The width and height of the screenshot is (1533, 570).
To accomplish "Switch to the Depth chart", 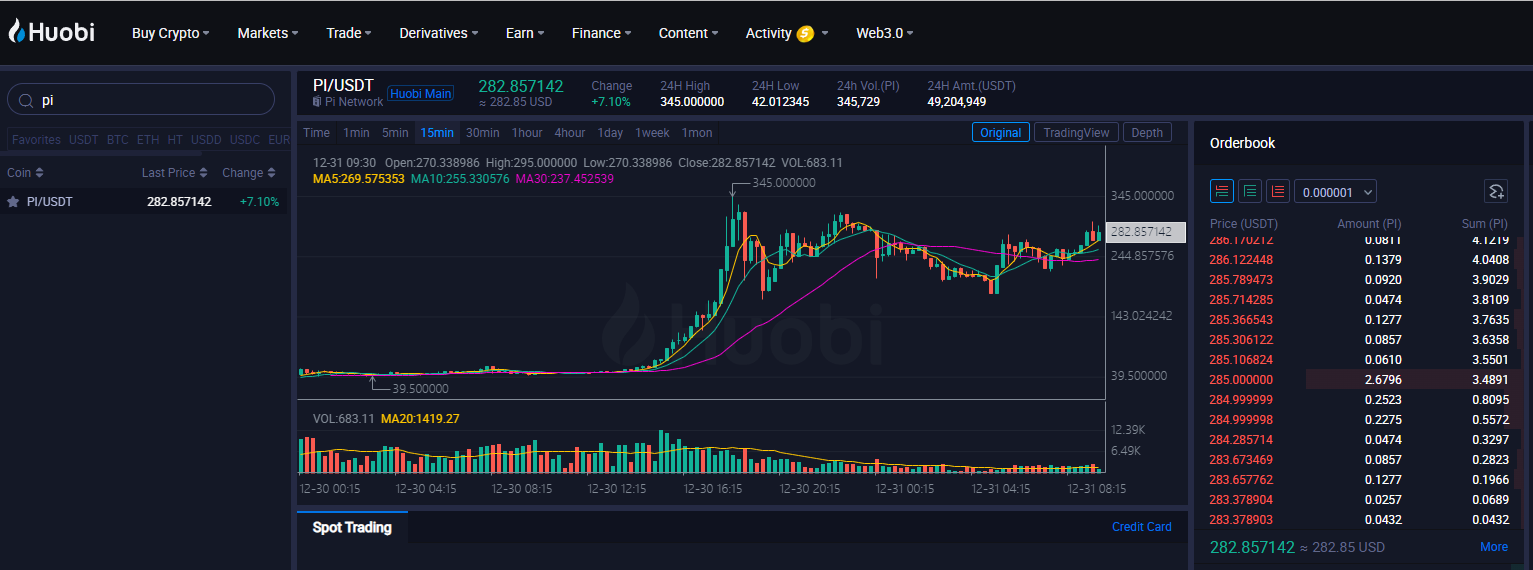I will click(1147, 133).
